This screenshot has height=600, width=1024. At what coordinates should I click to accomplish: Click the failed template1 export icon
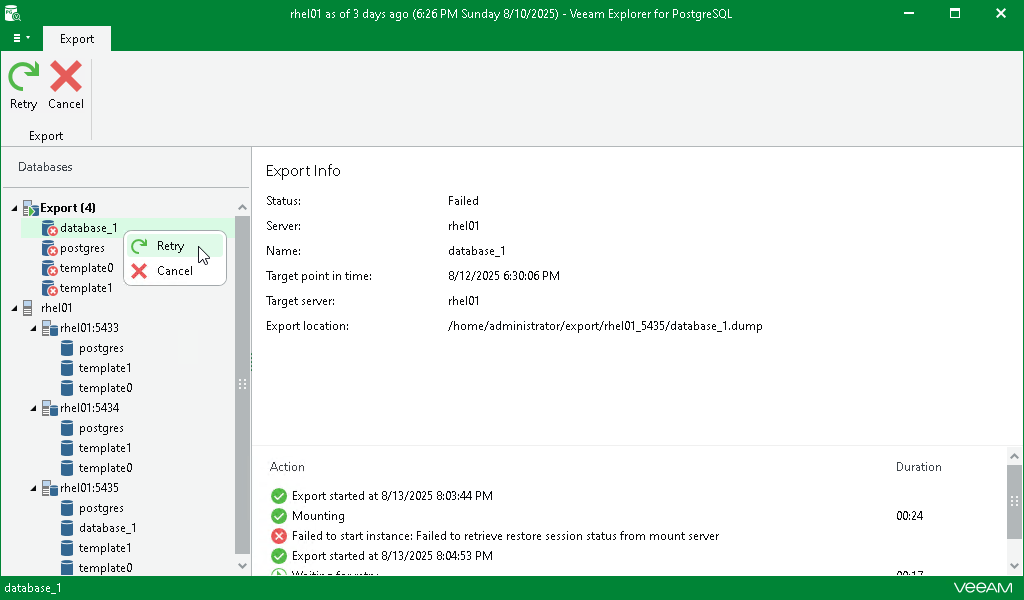(50, 288)
